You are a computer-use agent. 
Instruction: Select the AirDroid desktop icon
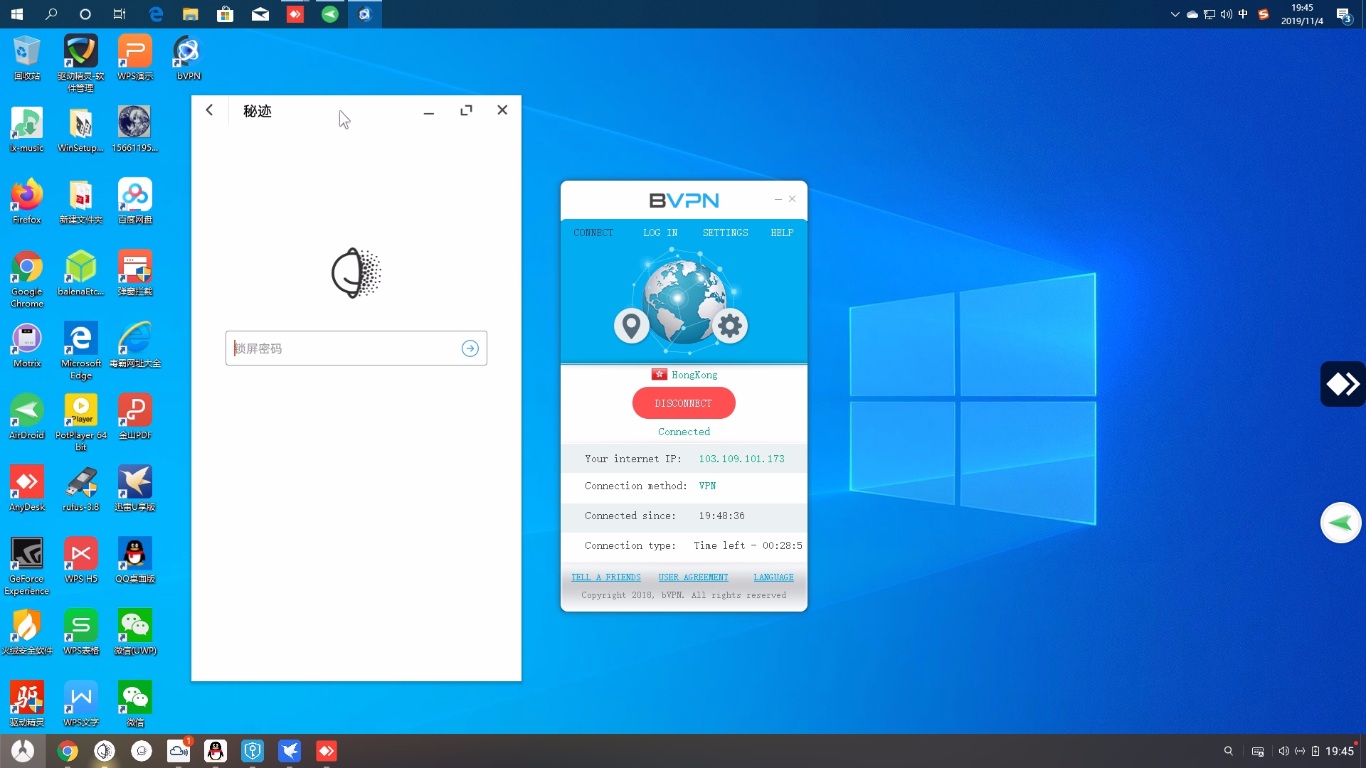point(27,417)
